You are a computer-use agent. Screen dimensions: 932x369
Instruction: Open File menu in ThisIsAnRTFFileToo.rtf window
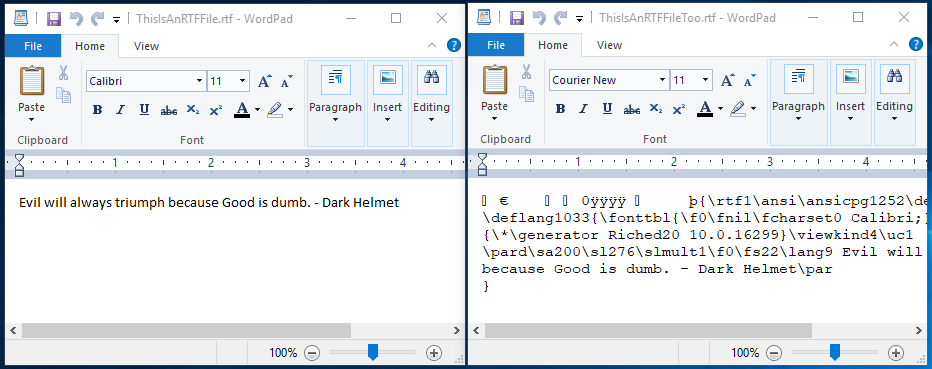tap(496, 45)
